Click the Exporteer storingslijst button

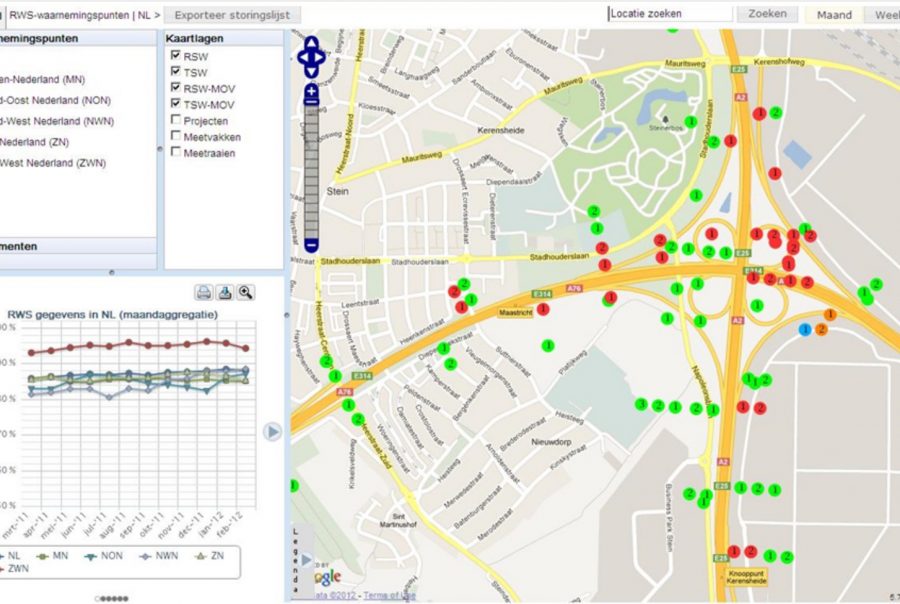click(231, 15)
